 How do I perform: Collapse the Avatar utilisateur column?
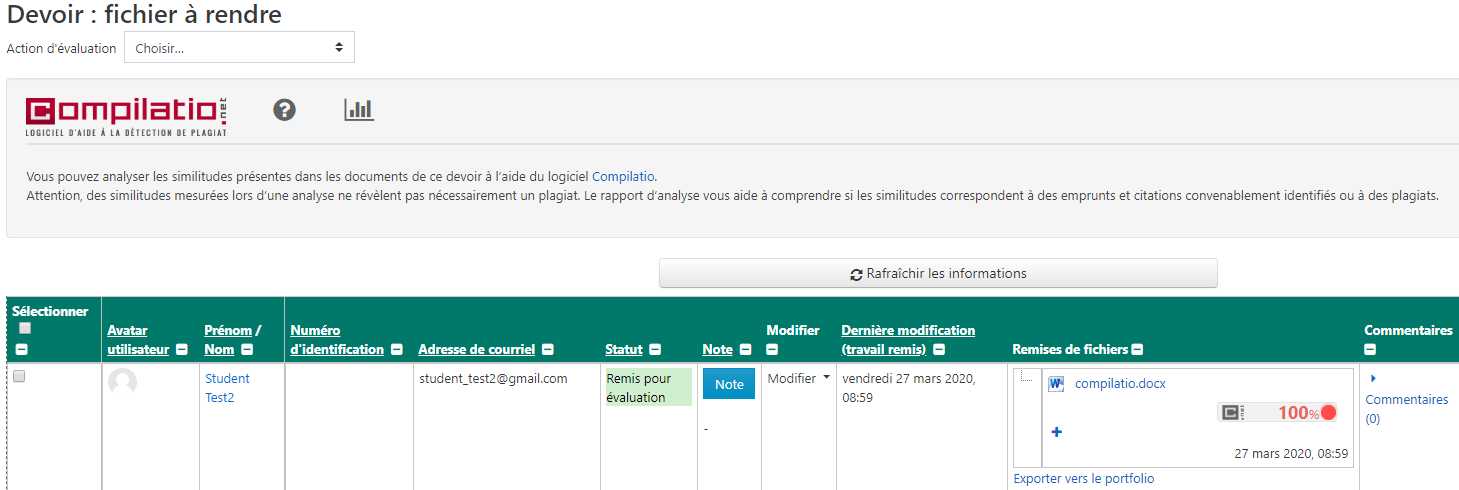pyautogui.click(x=181, y=350)
